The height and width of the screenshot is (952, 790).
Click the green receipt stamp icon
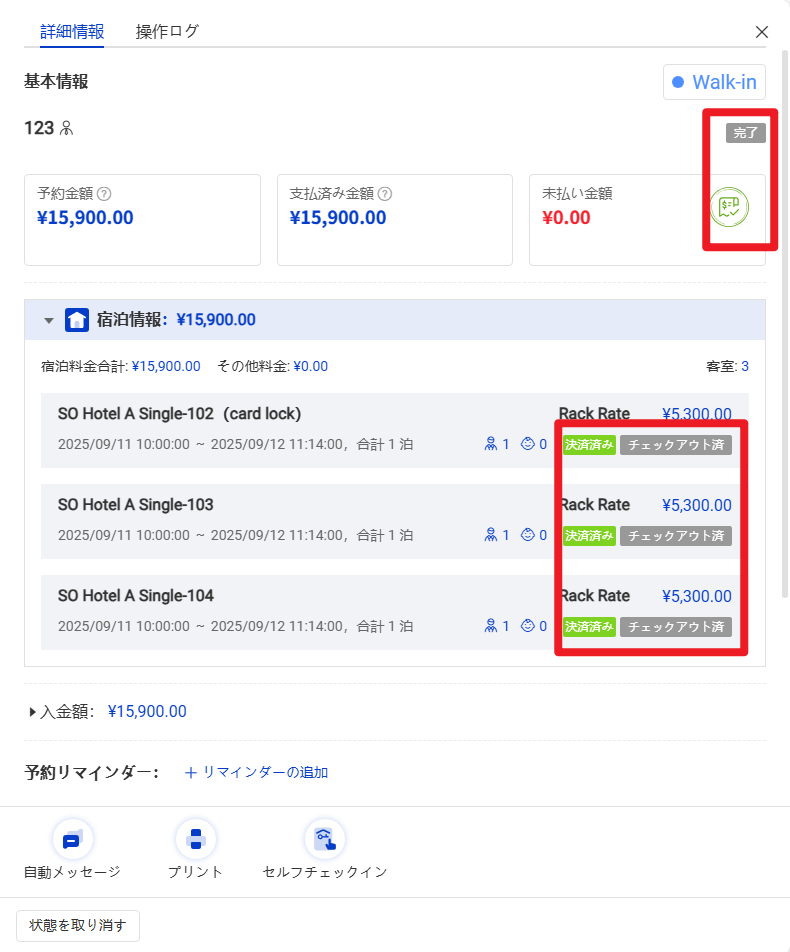click(729, 206)
